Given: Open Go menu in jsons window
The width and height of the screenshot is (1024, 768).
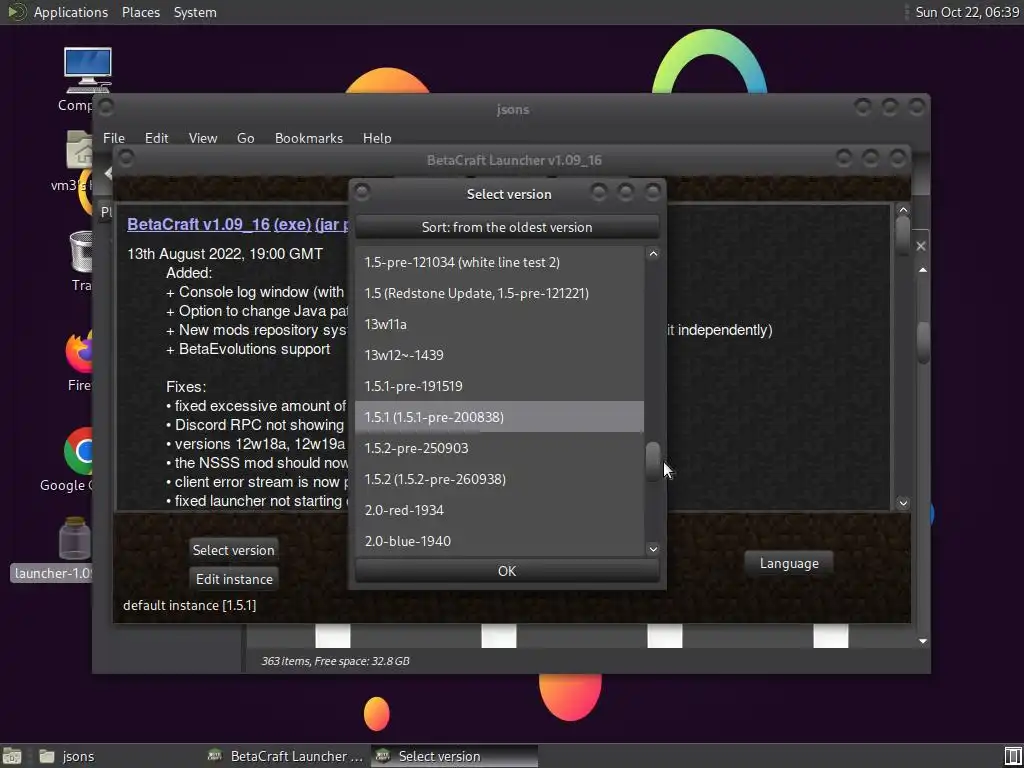Looking at the screenshot, I should click(x=246, y=138).
